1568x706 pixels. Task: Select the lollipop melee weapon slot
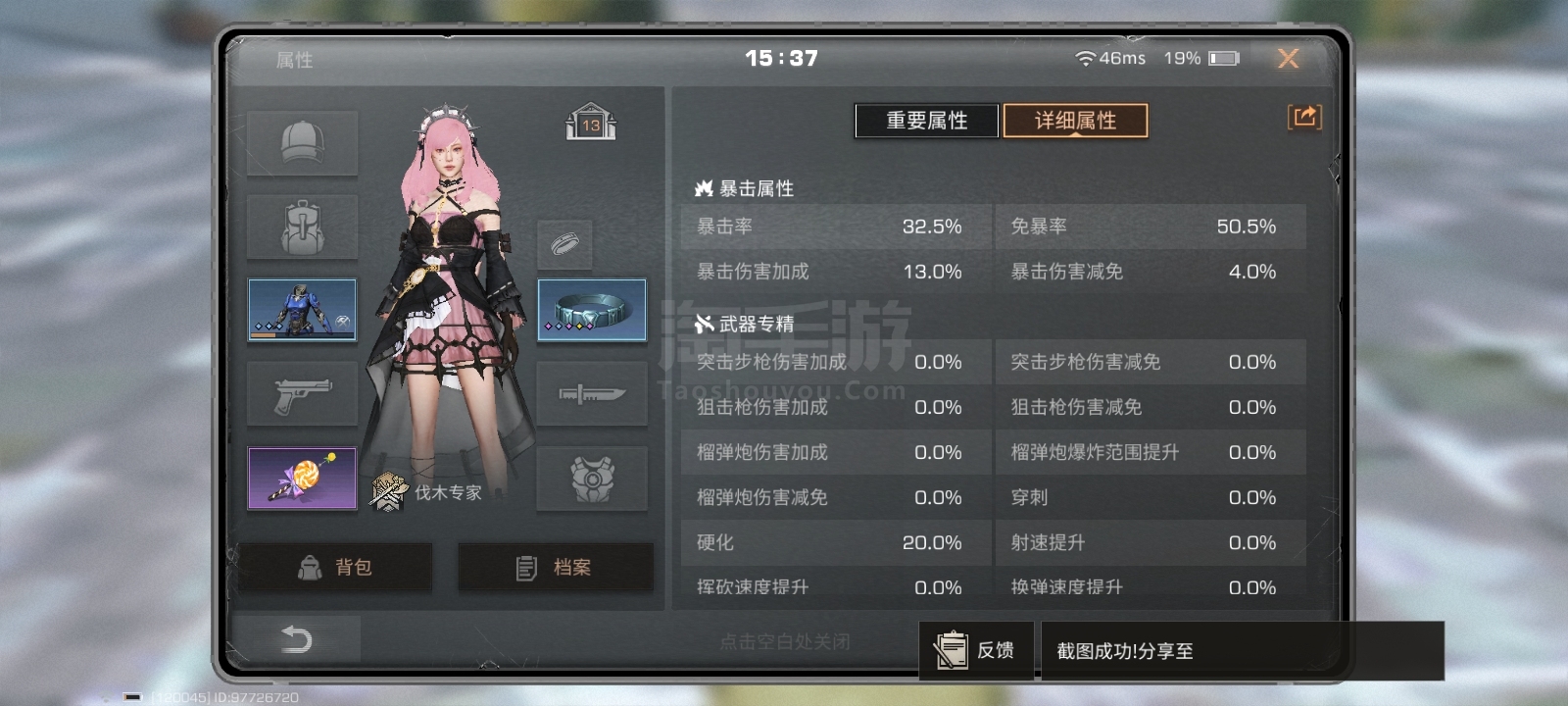click(302, 479)
